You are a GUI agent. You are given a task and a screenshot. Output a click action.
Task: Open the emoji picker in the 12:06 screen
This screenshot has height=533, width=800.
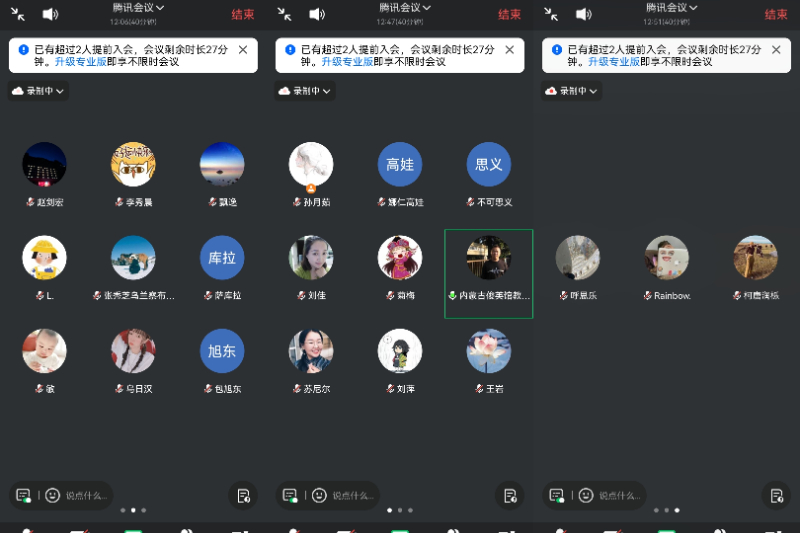coord(53,495)
